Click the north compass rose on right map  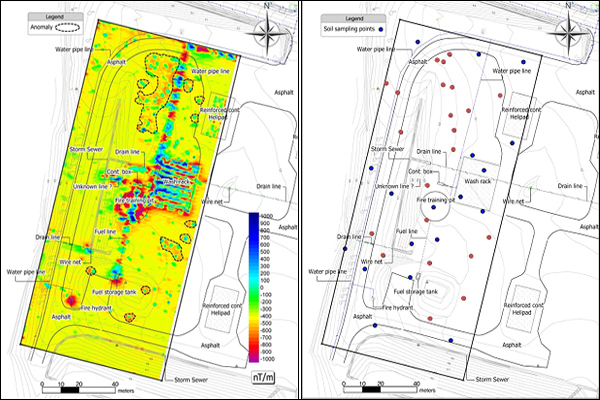[x=570, y=28]
